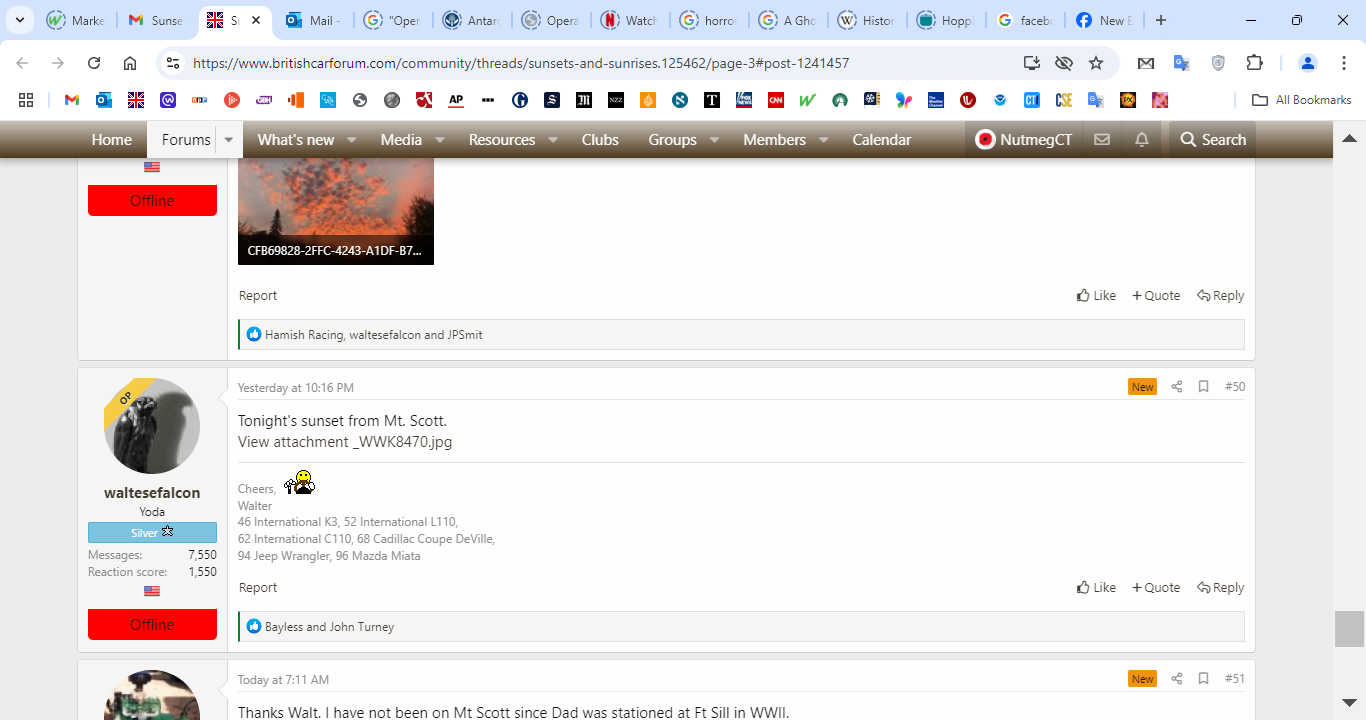Click the Google Translate extension icon
This screenshot has width=1366, height=720.
pos(1181,63)
